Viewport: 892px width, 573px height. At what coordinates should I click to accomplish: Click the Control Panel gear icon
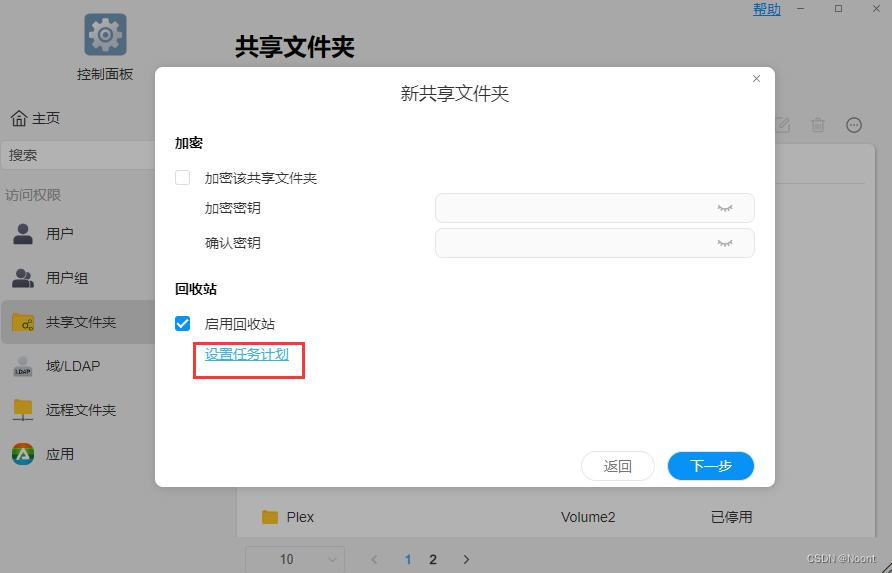[x=105, y=35]
